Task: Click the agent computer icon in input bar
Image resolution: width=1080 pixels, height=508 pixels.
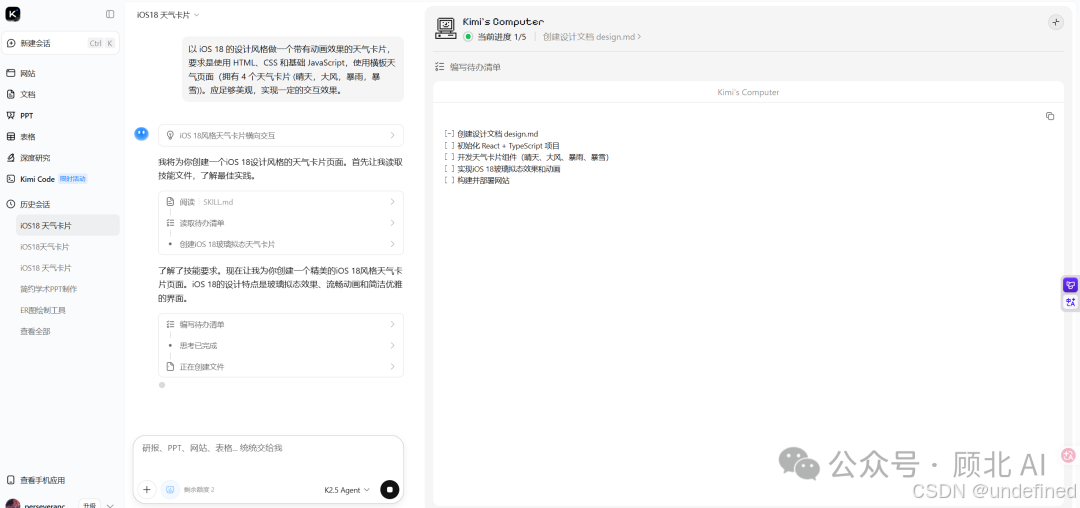Action: pos(169,489)
